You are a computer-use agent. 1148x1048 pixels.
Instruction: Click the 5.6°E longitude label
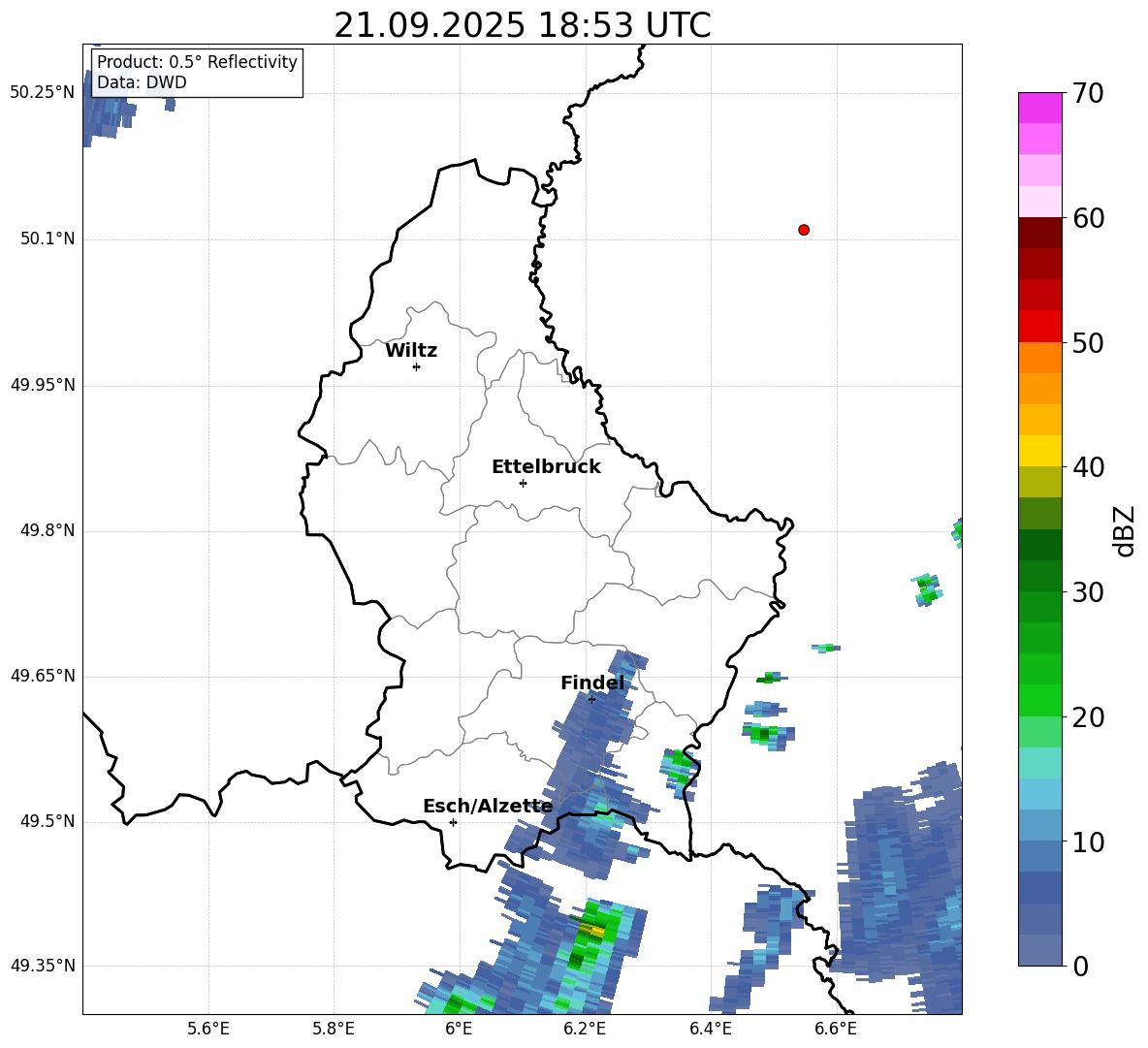[x=207, y=1029]
